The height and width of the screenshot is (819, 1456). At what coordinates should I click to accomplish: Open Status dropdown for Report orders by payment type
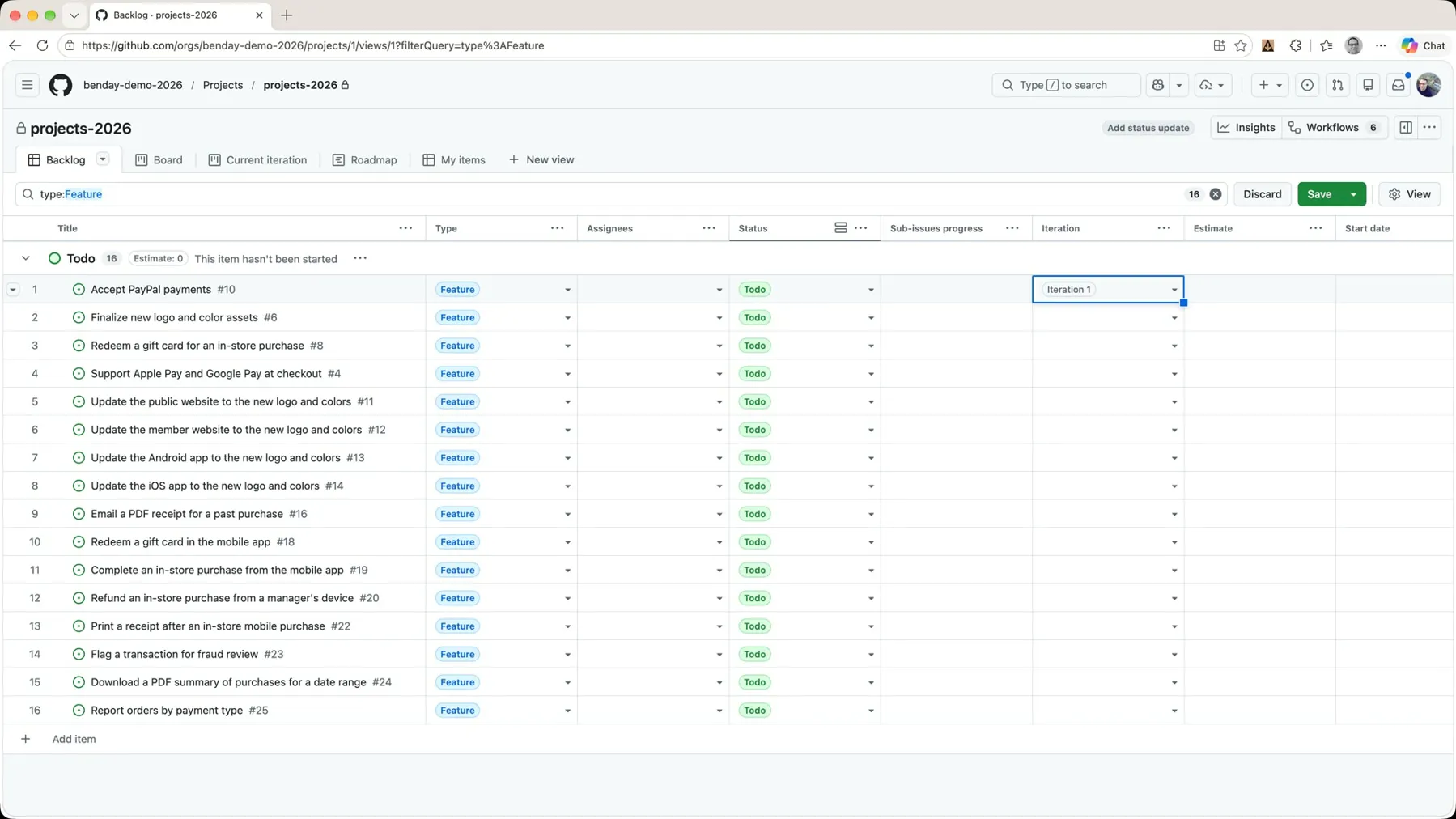(x=871, y=711)
